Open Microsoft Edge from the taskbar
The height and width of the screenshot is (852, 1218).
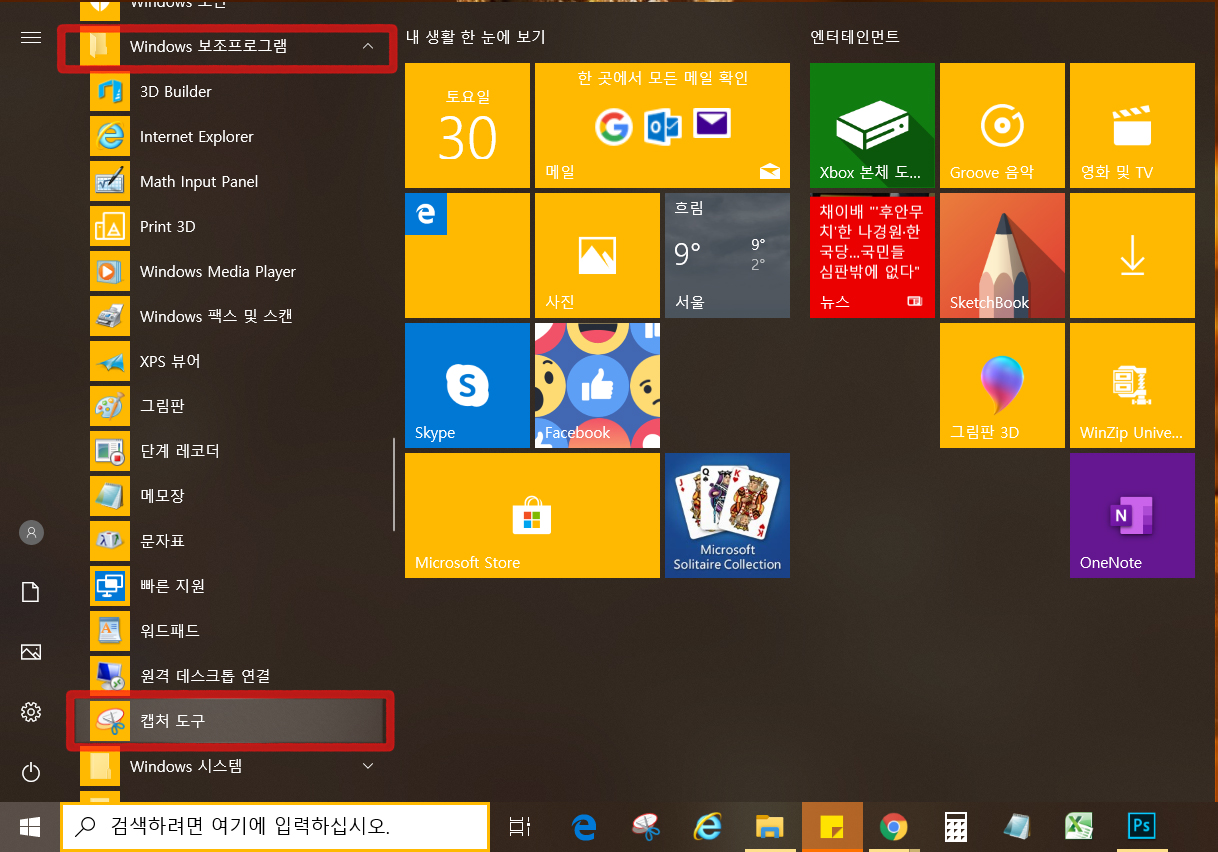pos(584,827)
